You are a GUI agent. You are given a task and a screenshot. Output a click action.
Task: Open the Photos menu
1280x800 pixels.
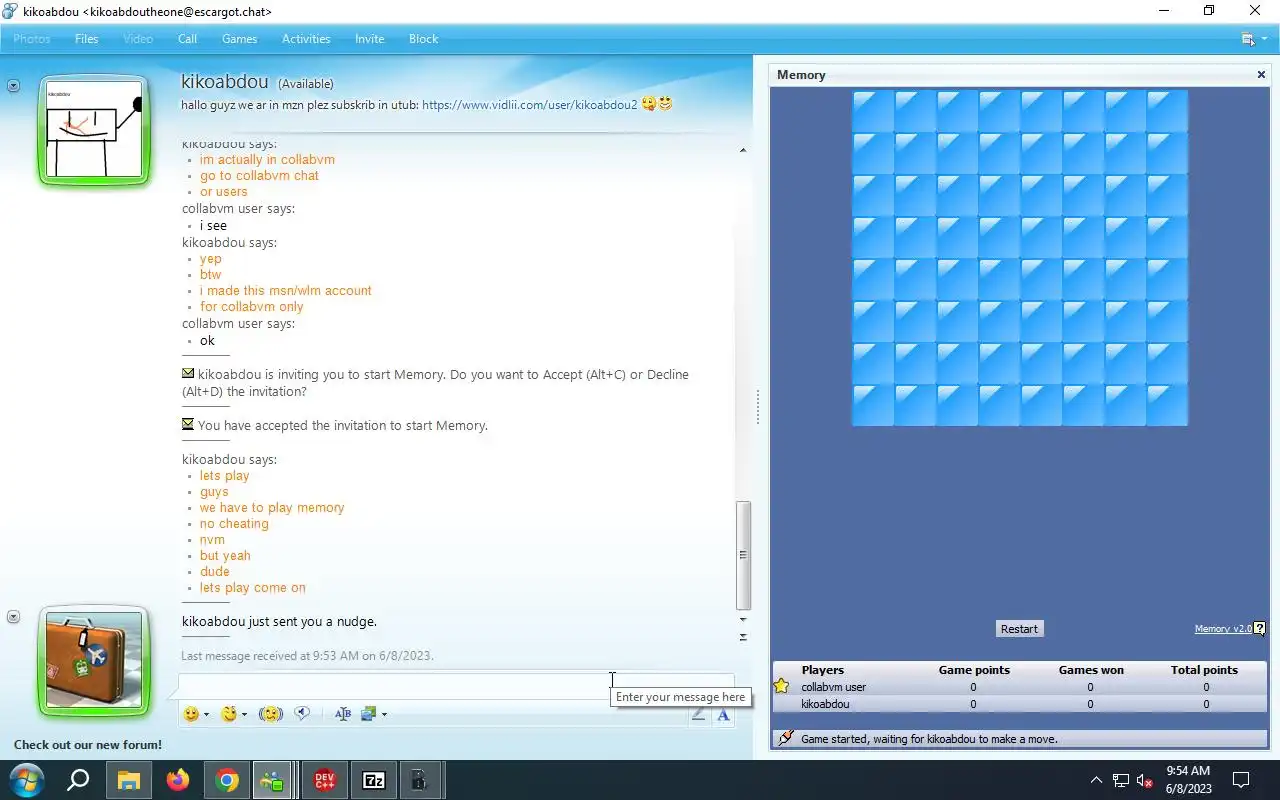[32, 39]
